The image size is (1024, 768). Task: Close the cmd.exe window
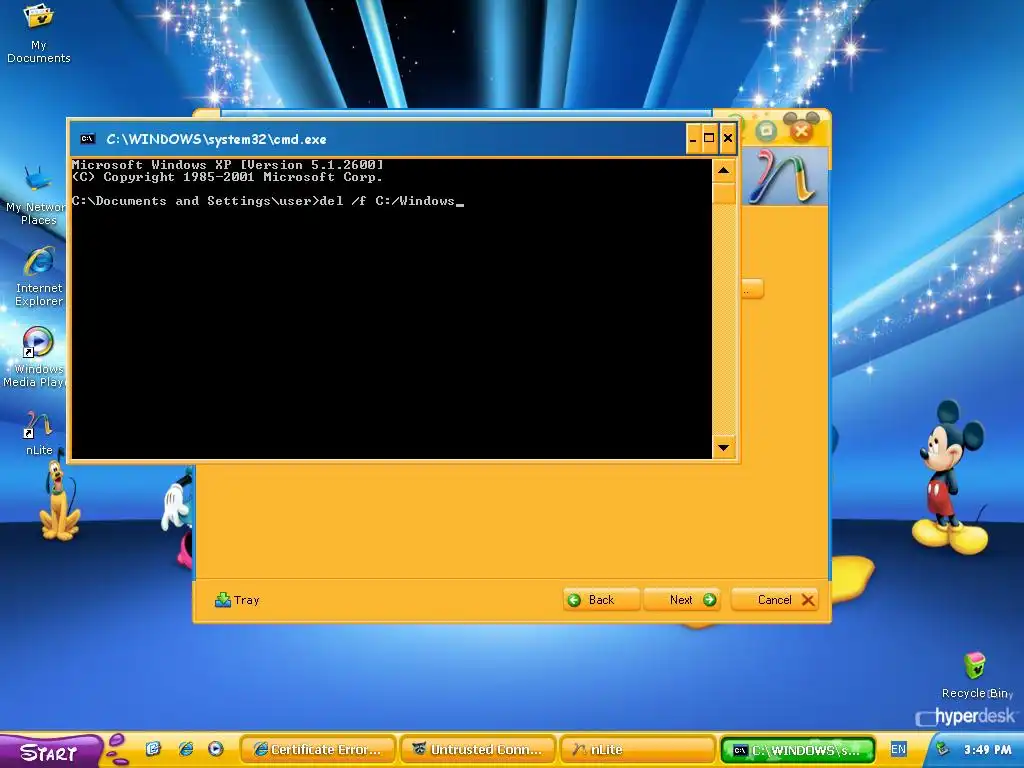click(x=728, y=138)
